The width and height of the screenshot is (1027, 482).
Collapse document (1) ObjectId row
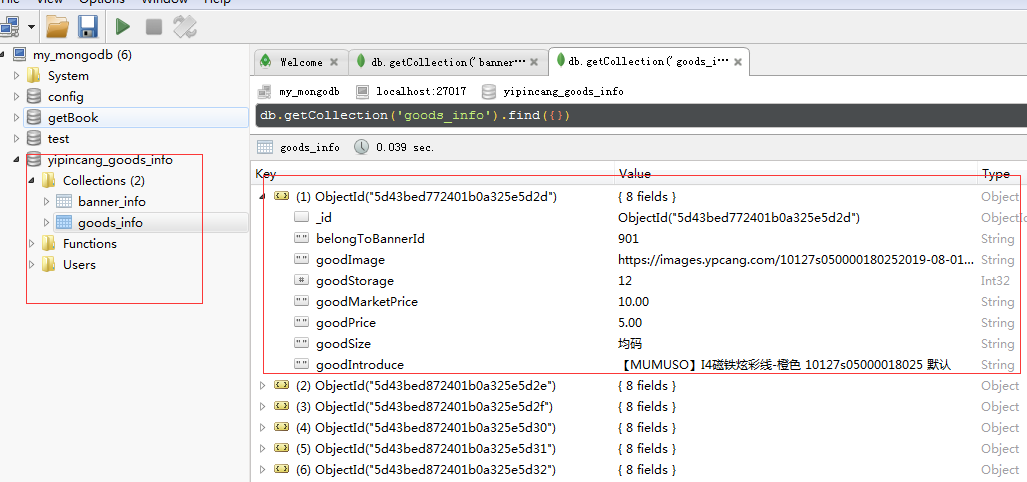pyautogui.click(x=263, y=196)
